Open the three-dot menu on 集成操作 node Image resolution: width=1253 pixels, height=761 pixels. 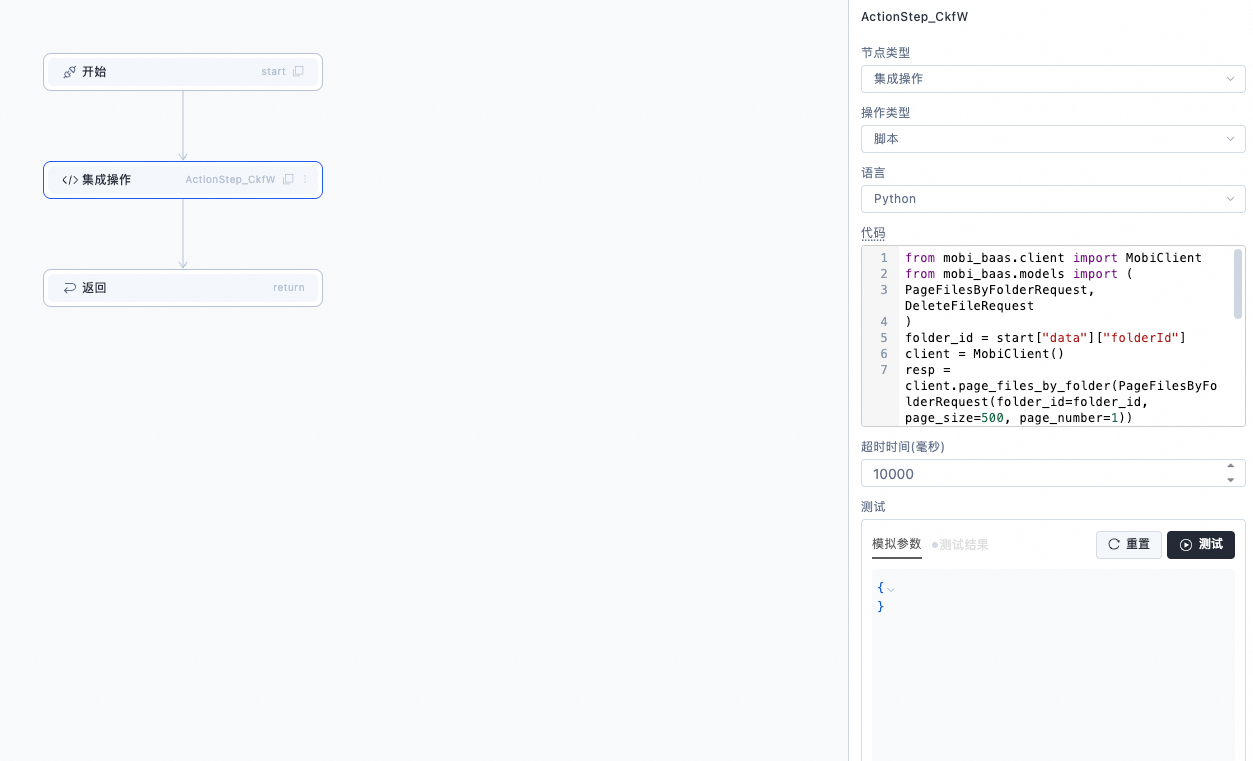click(305, 180)
